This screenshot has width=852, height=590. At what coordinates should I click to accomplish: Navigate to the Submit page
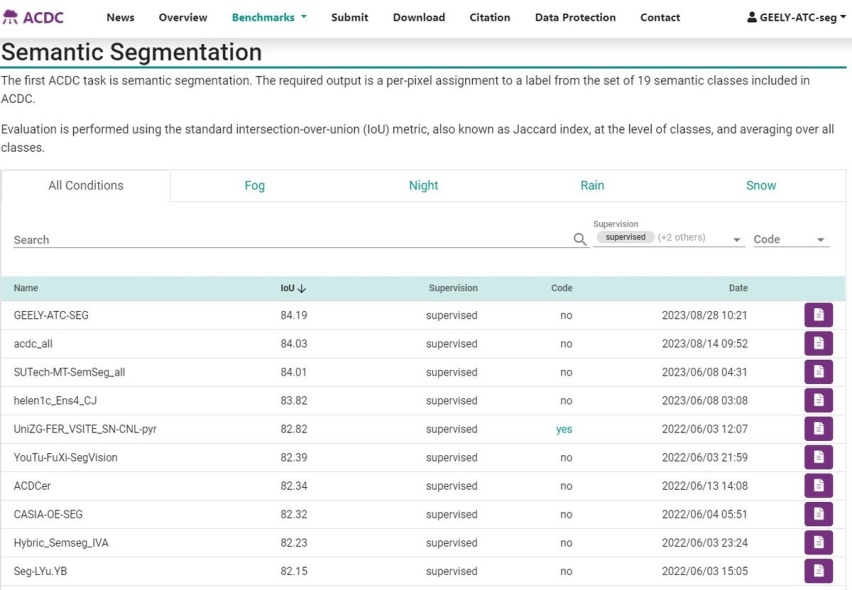click(349, 17)
